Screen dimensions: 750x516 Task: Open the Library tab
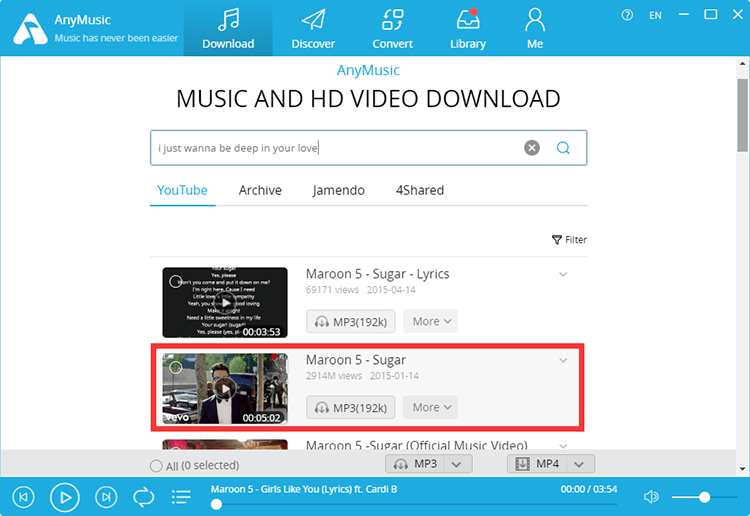point(468,29)
